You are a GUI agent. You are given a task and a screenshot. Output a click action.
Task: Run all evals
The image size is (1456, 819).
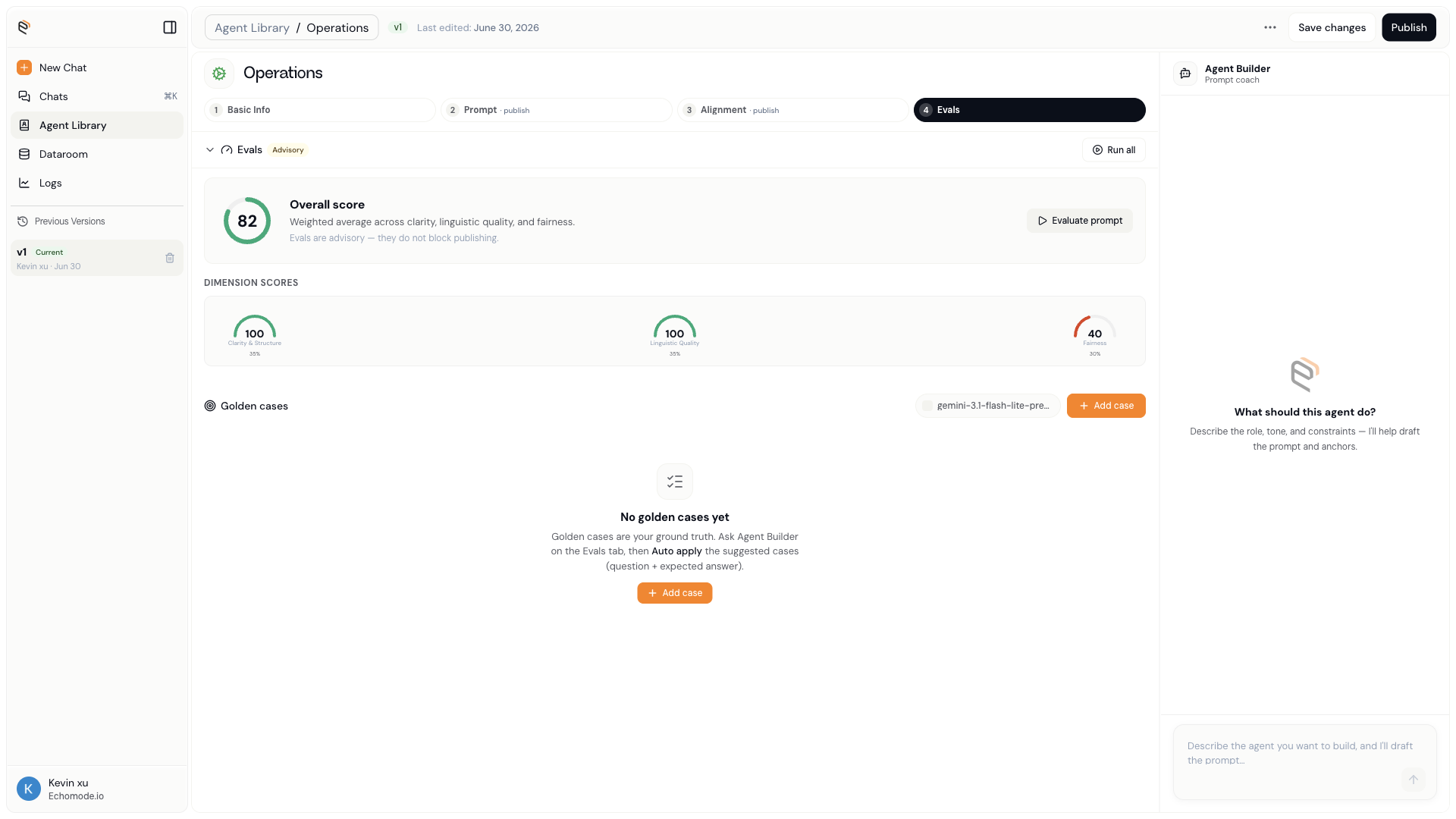tap(1113, 150)
